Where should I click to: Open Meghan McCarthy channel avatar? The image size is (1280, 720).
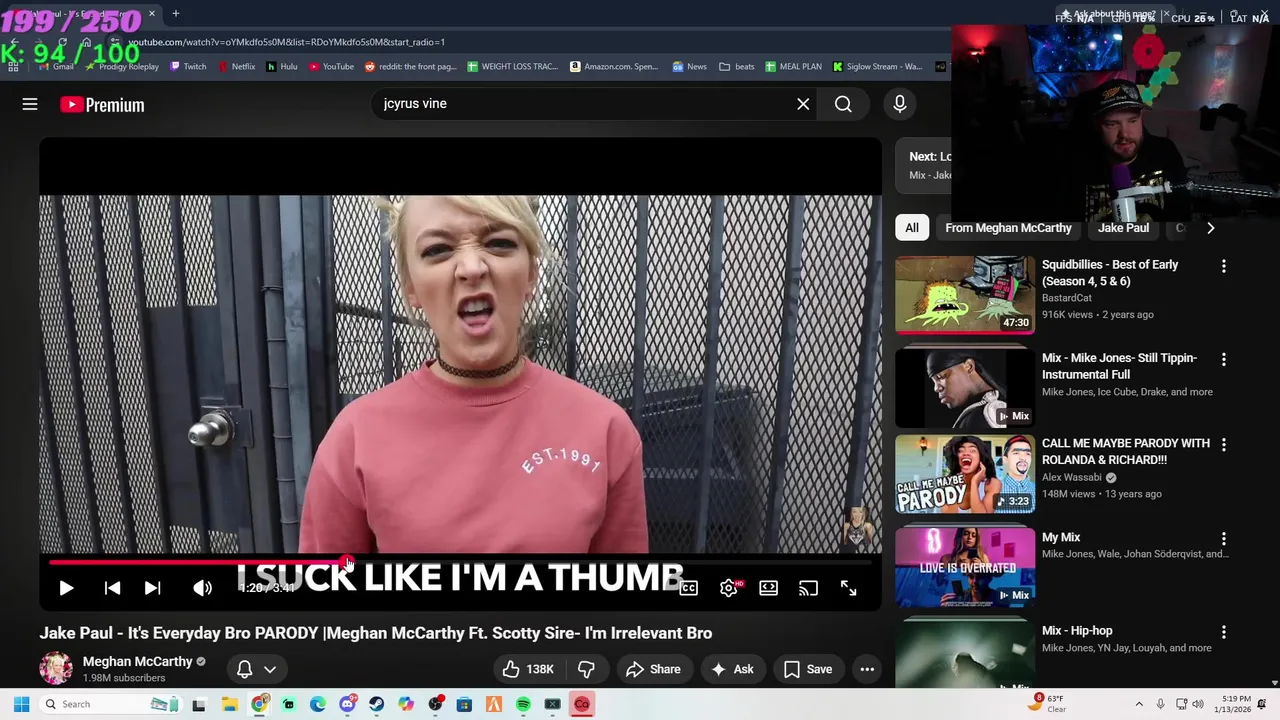coord(56,668)
